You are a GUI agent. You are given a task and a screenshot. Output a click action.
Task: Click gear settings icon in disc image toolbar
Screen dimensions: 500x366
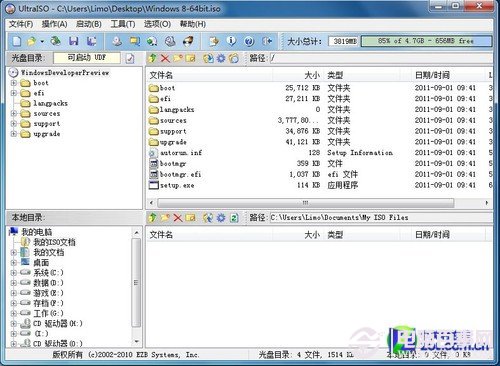[221, 59]
